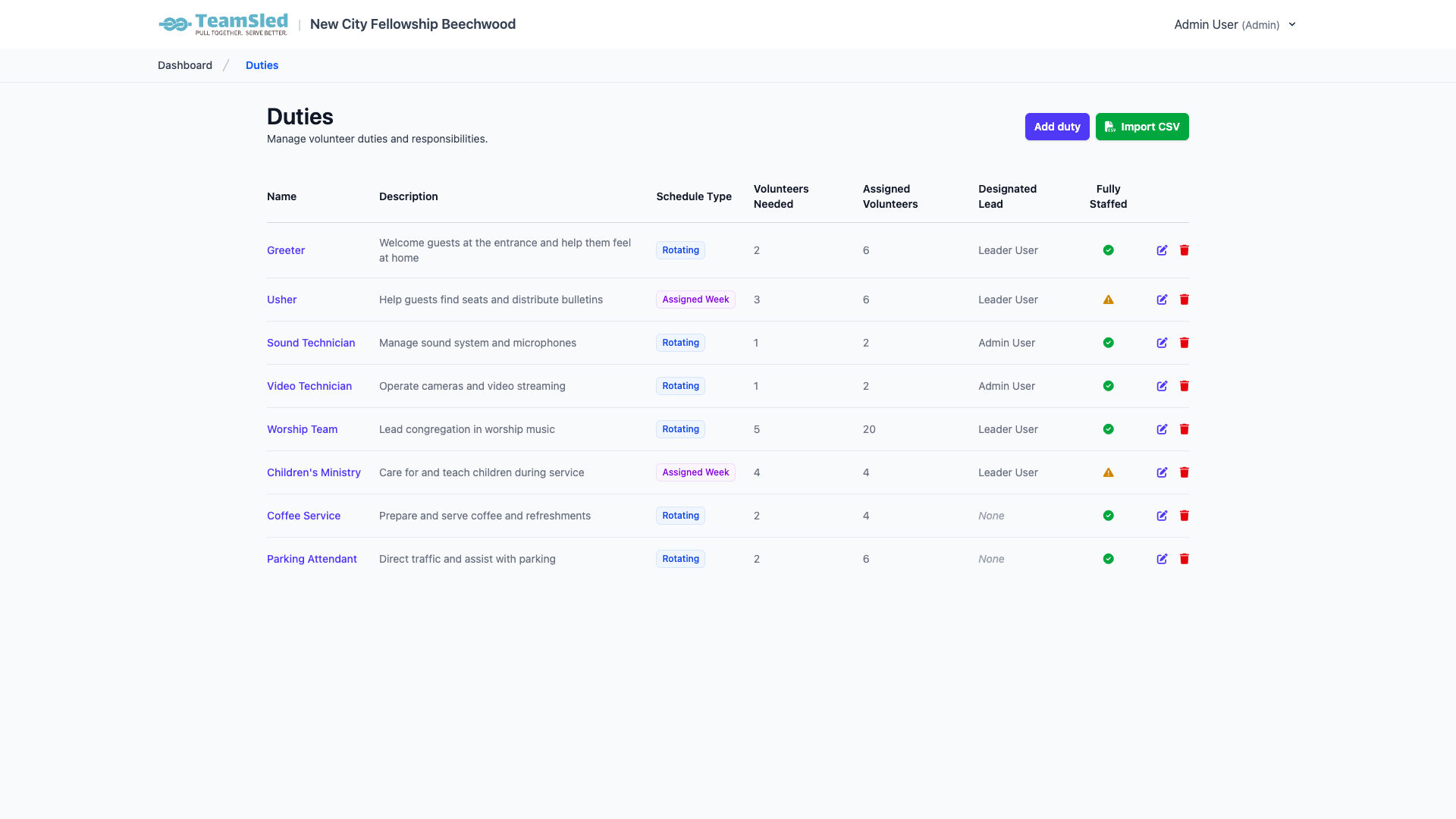Click the fully staffed checkmark for Sound Technician
The image size is (1456, 819).
(x=1108, y=343)
